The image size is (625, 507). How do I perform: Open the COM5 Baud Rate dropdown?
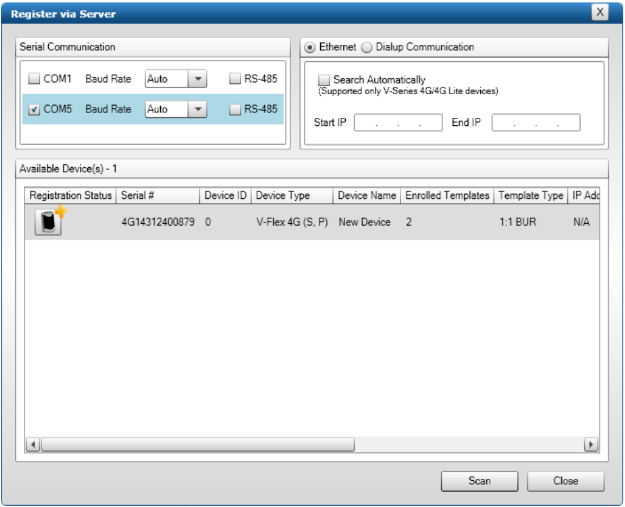click(x=197, y=110)
